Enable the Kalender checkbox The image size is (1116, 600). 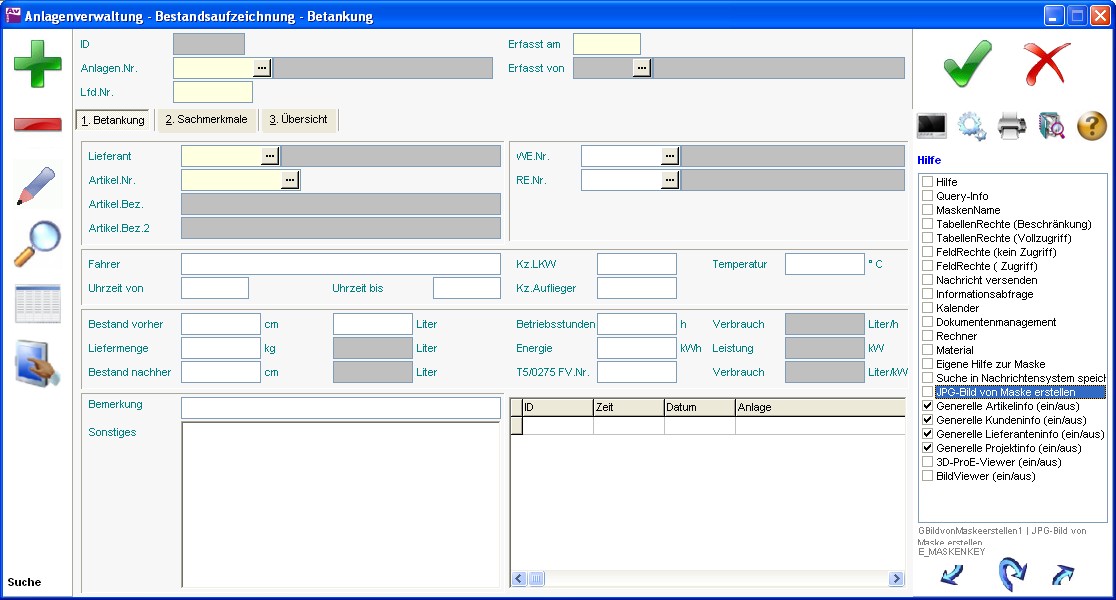click(928, 309)
